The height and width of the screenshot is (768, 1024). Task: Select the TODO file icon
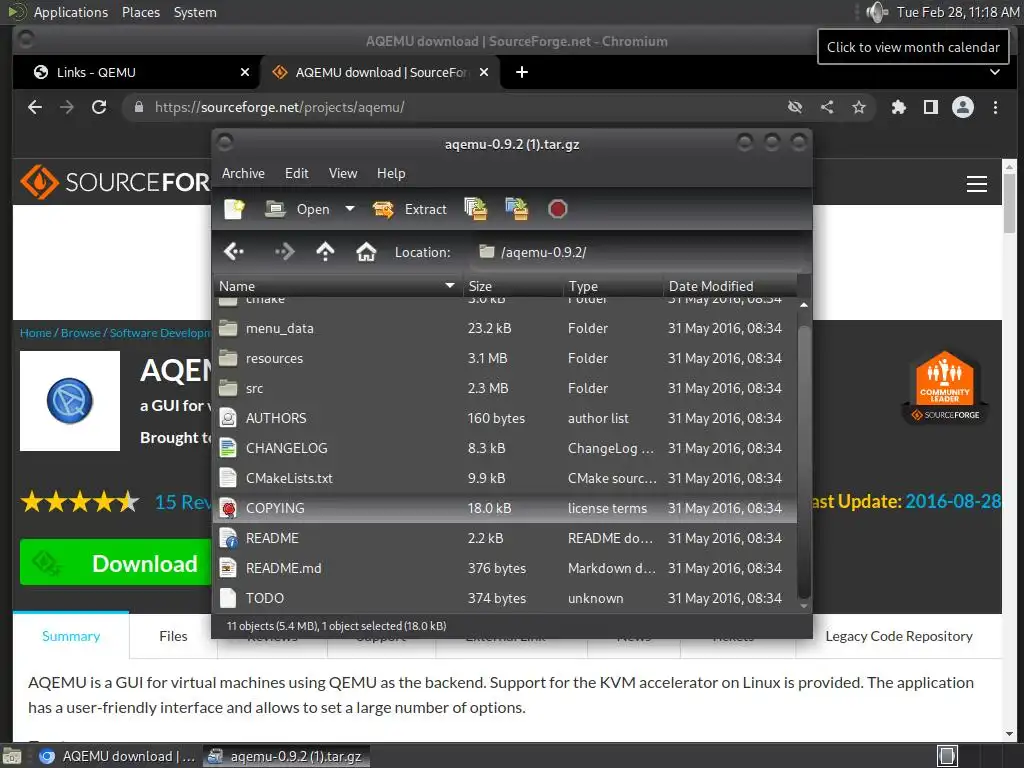(x=228, y=598)
